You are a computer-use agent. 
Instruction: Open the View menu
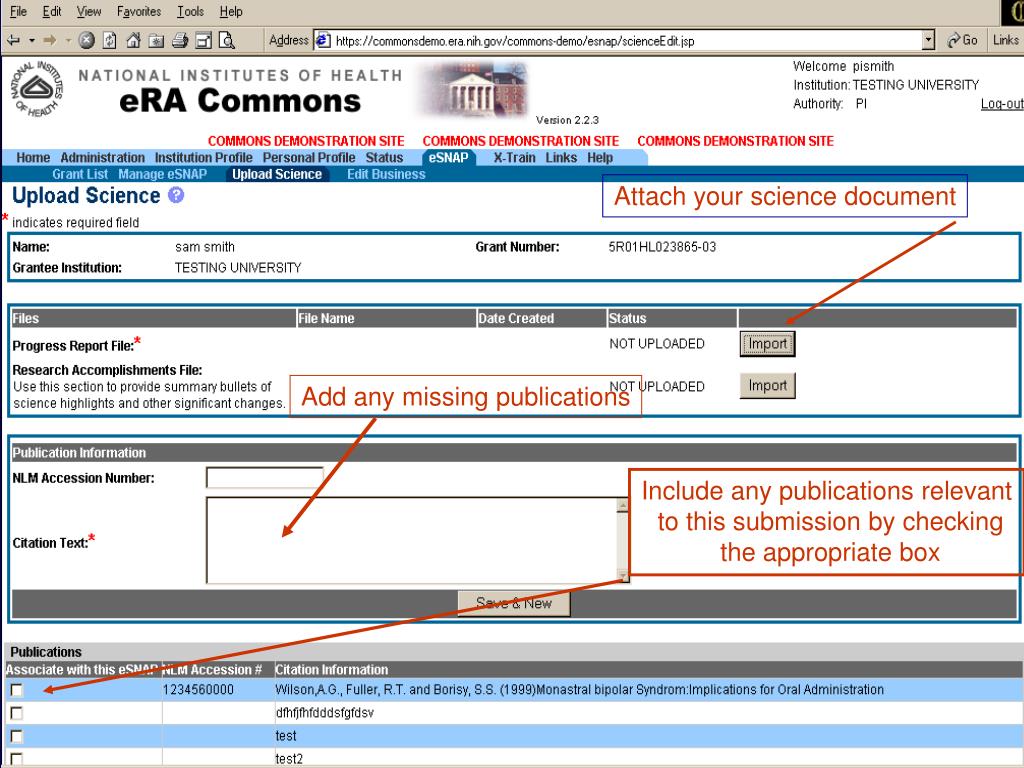[x=89, y=12]
